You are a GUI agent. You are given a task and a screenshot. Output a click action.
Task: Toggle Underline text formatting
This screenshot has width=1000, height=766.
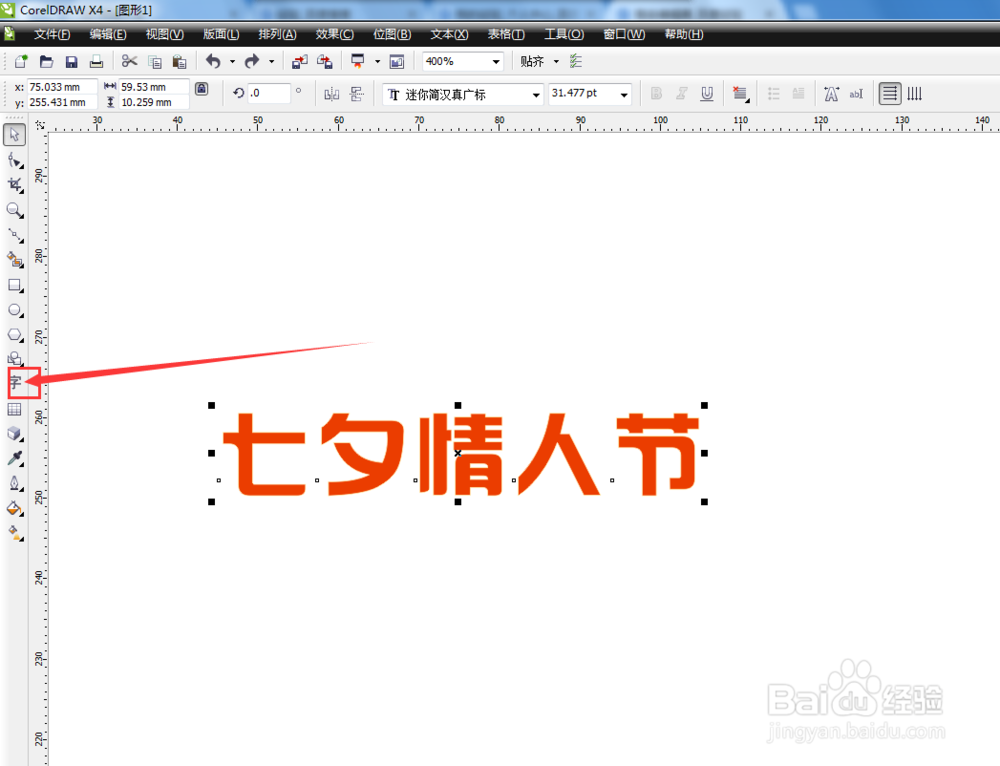707,94
